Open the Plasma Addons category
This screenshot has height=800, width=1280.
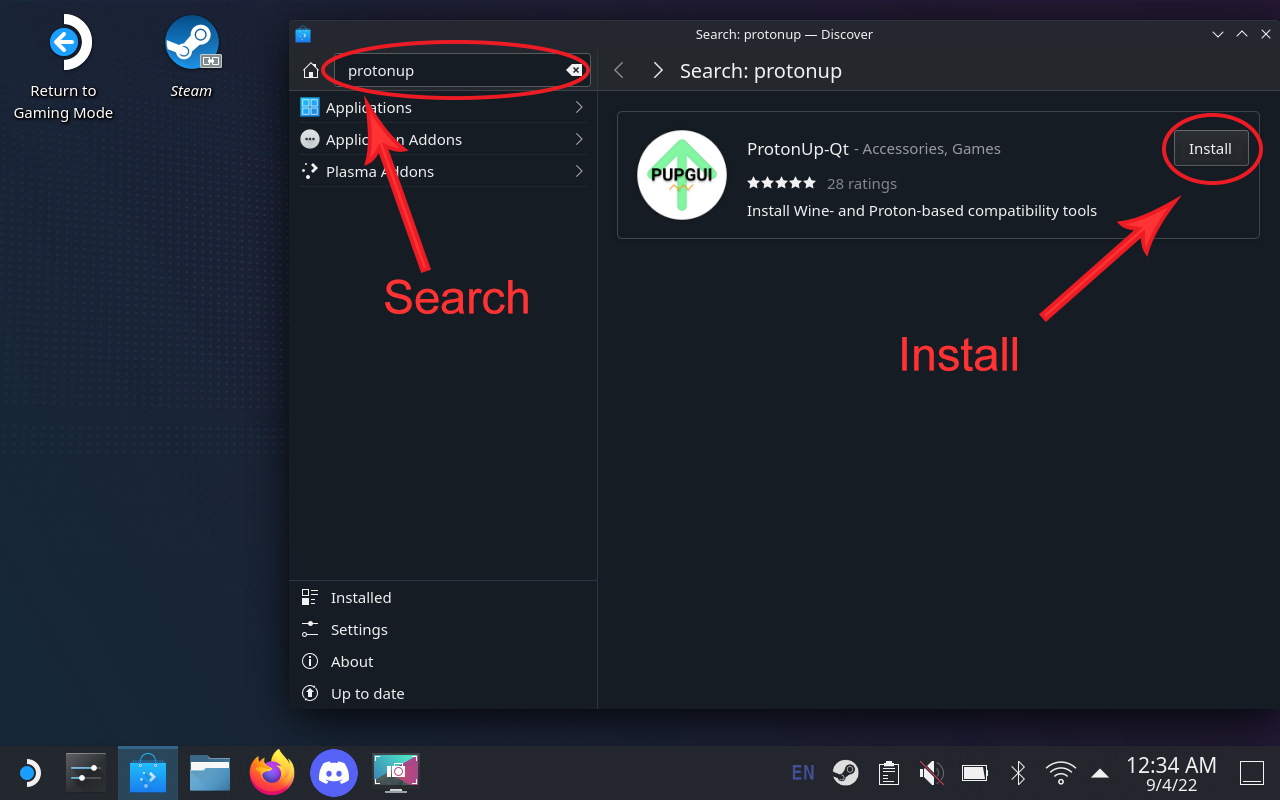[x=443, y=171]
